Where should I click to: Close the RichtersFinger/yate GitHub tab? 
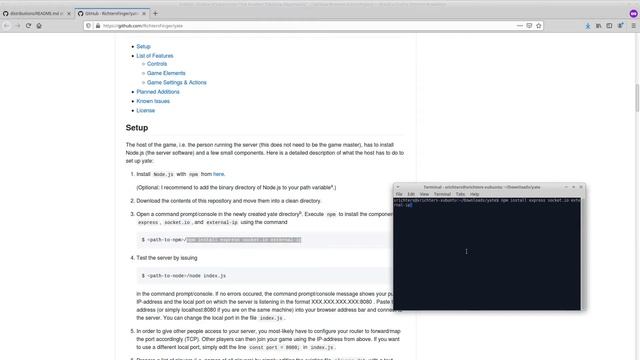pos(144,13)
